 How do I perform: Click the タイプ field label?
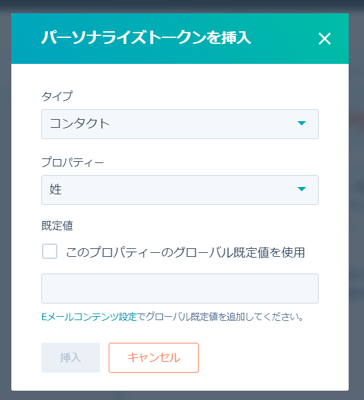pos(57,96)
